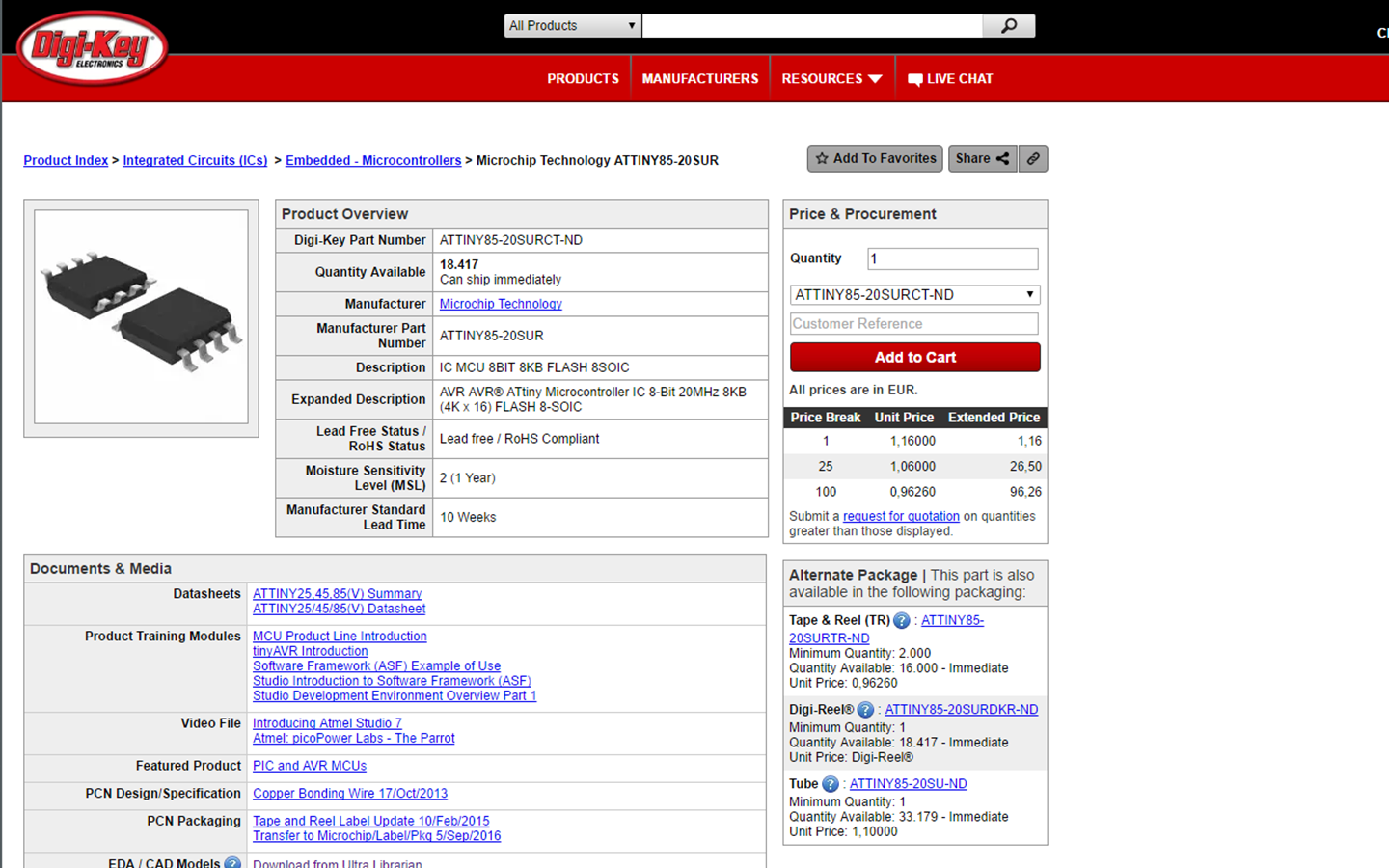The image size is (1389, 868).
Task: Click the Add To Favorites button
Action: (875, 158)
